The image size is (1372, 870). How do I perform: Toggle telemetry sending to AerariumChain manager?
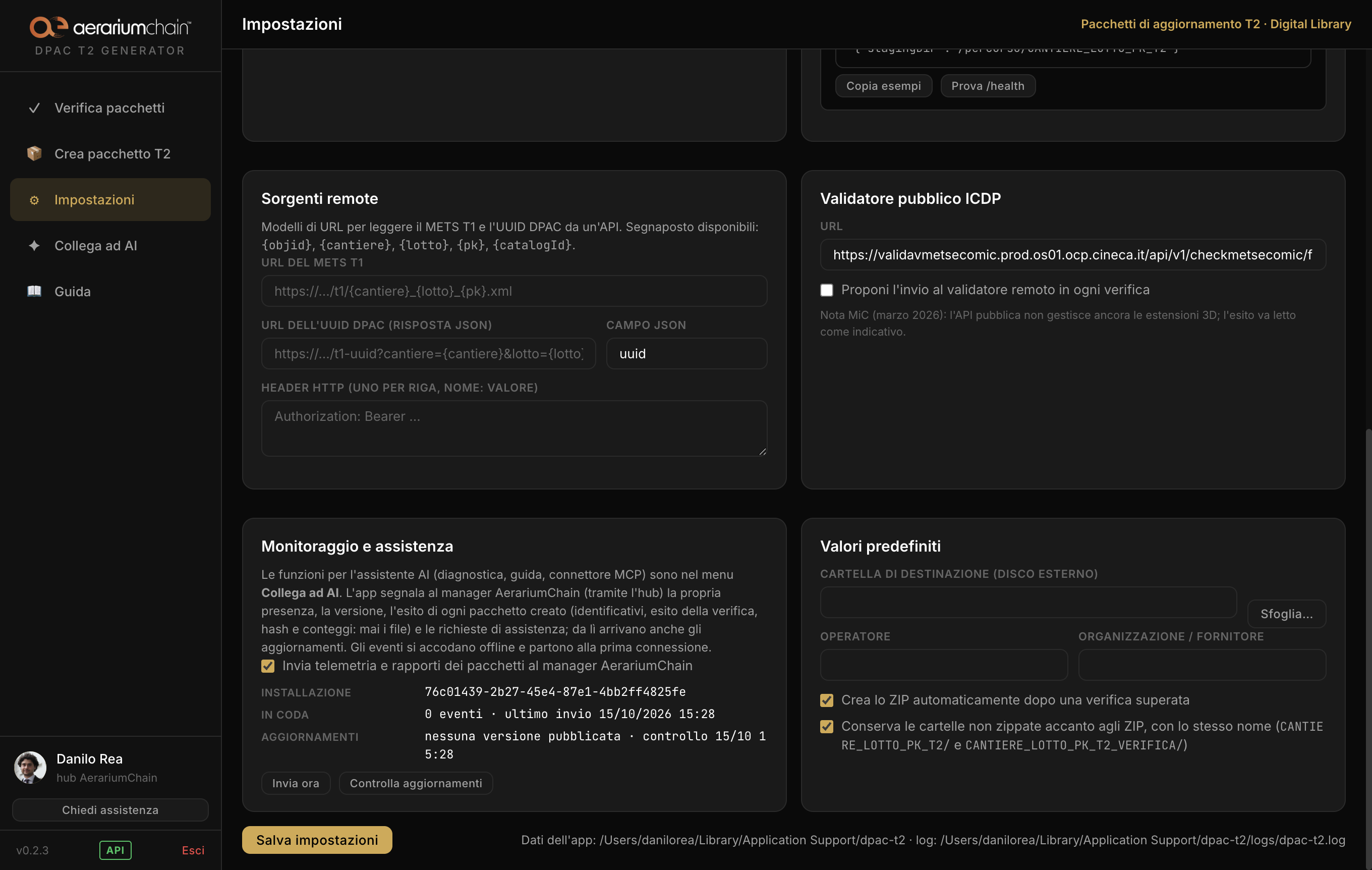pos(267,666)
